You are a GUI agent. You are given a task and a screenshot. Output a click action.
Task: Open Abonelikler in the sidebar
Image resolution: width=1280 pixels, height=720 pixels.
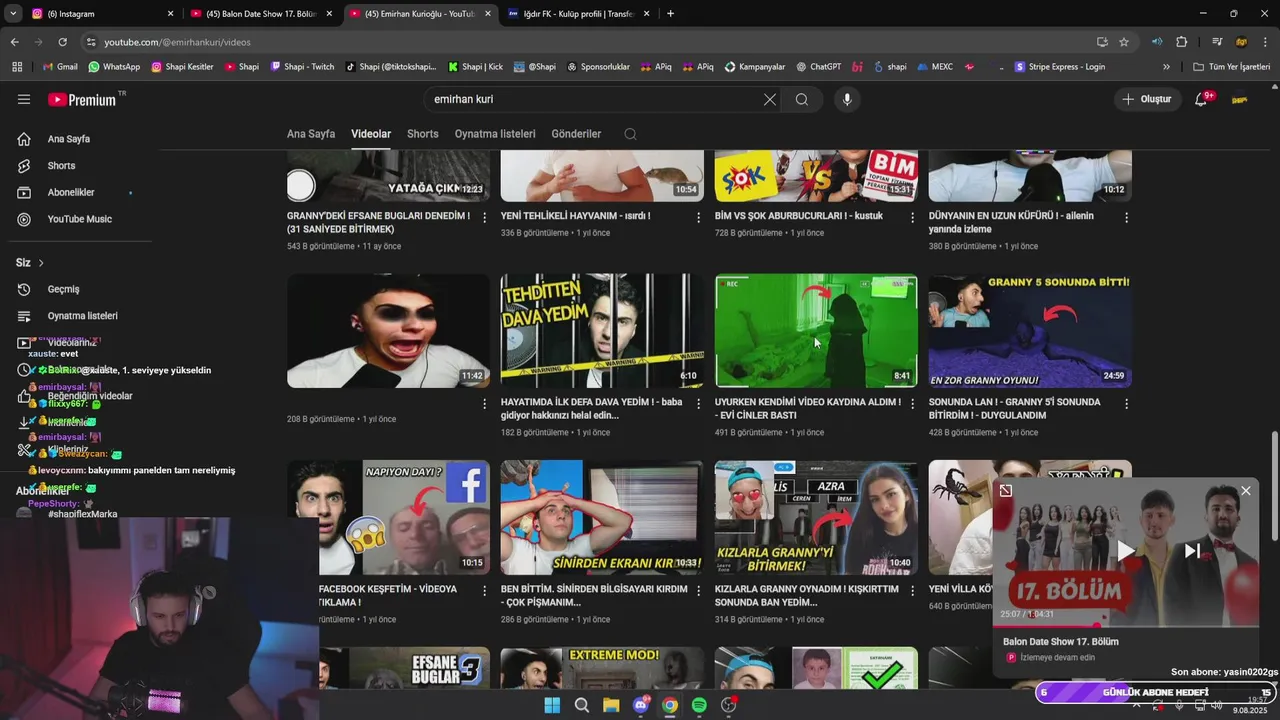pos(70,192)
